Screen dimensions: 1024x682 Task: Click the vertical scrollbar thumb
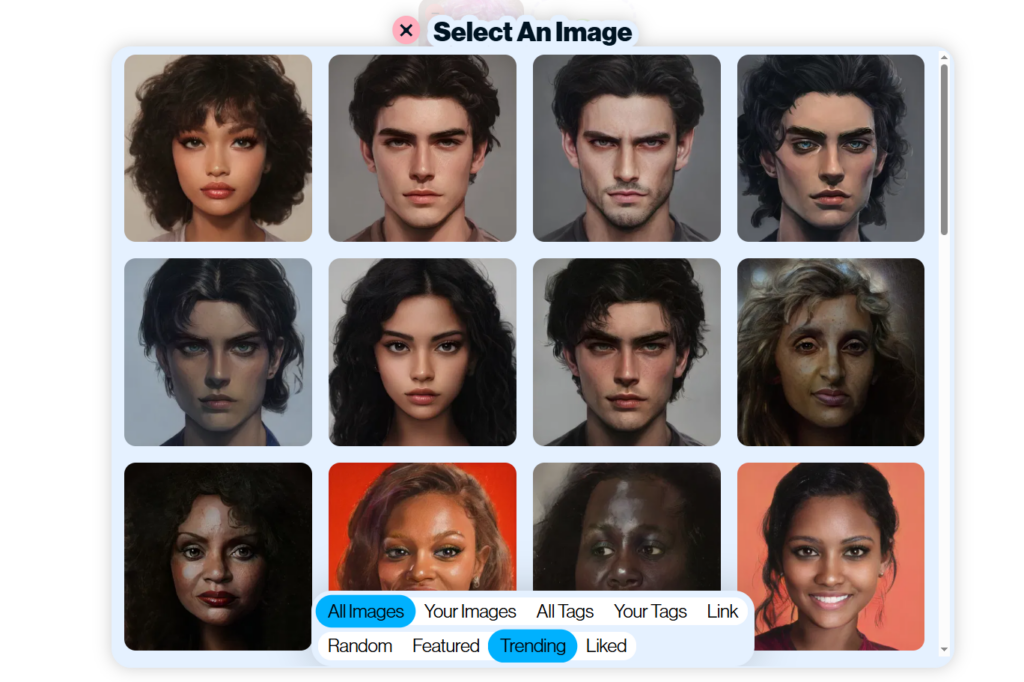point(944,150)
